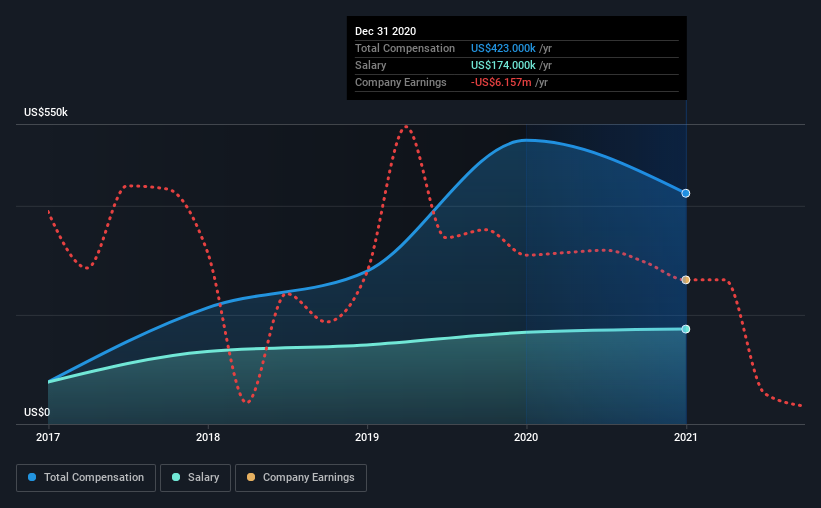Image resolution: width=821 pixels, height=508 pixels.
Task: Click the US$423.000k total compensation value
Action: coord(503,48)
